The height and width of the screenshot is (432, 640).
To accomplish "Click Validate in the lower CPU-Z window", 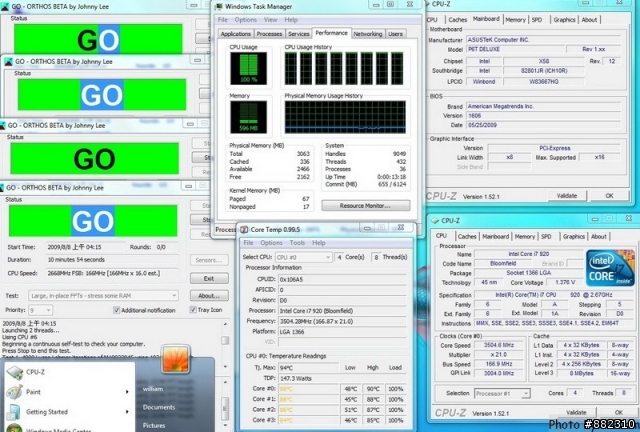I will tap(576, 412).
